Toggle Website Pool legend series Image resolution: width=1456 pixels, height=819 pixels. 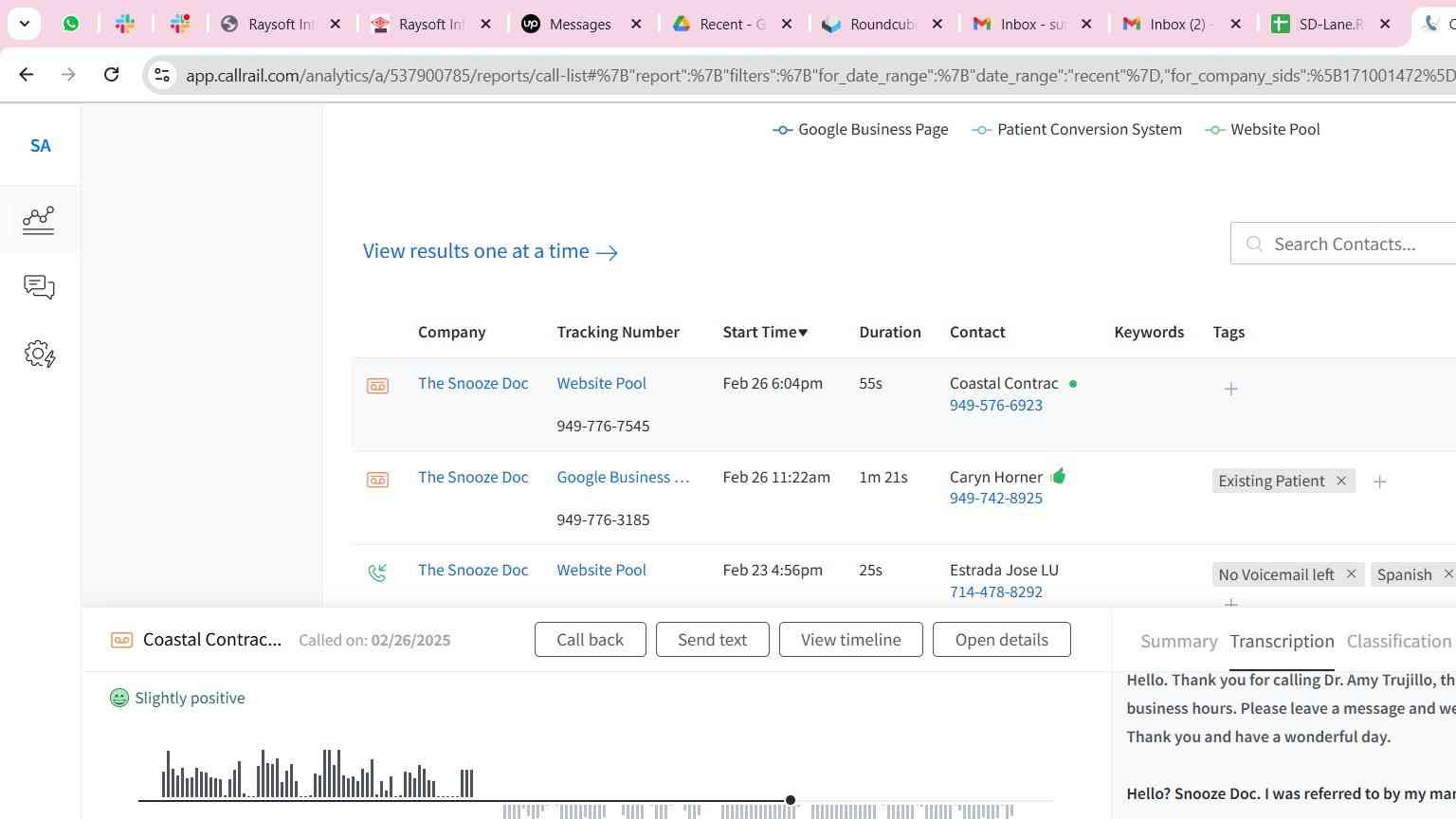[1263, 130]
